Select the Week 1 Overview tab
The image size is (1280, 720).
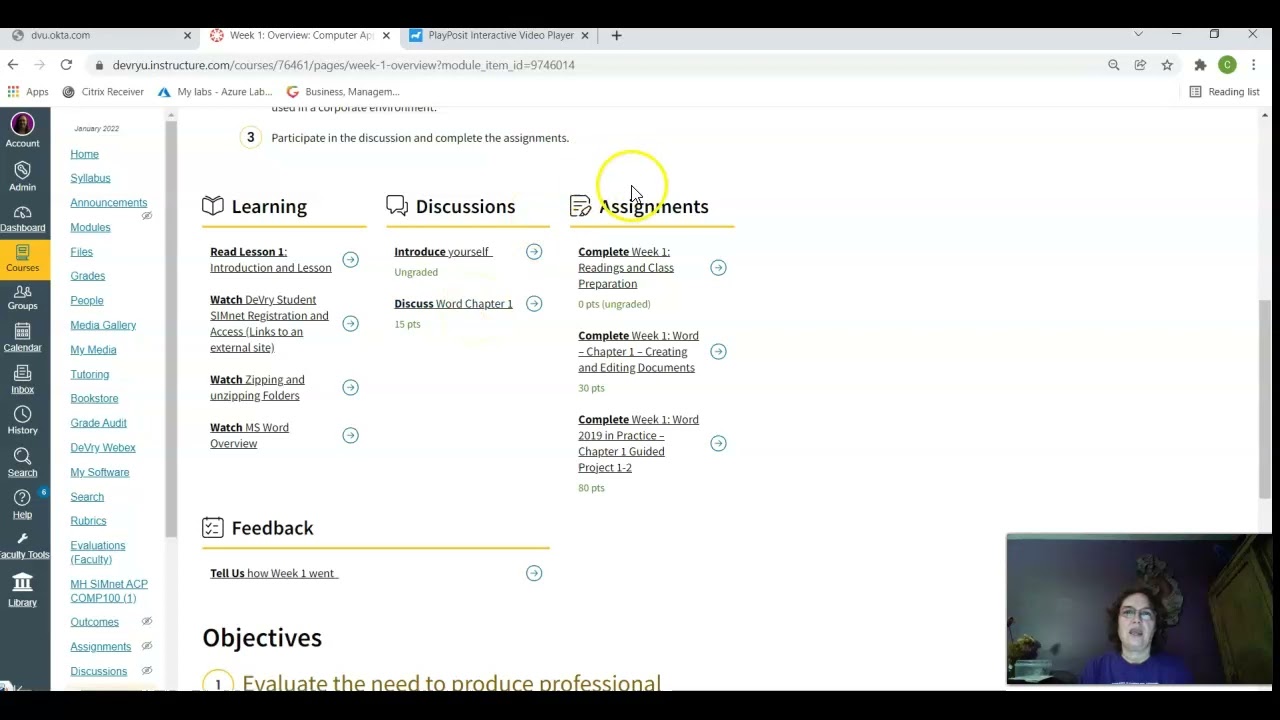point(300,35)
